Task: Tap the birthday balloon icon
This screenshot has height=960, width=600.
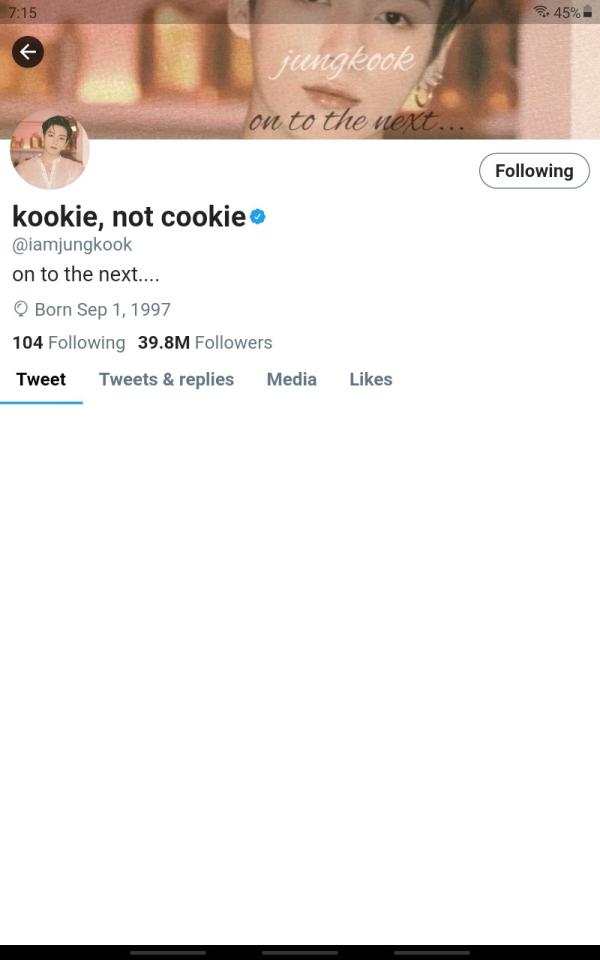Action: click(x=21, y=310)
